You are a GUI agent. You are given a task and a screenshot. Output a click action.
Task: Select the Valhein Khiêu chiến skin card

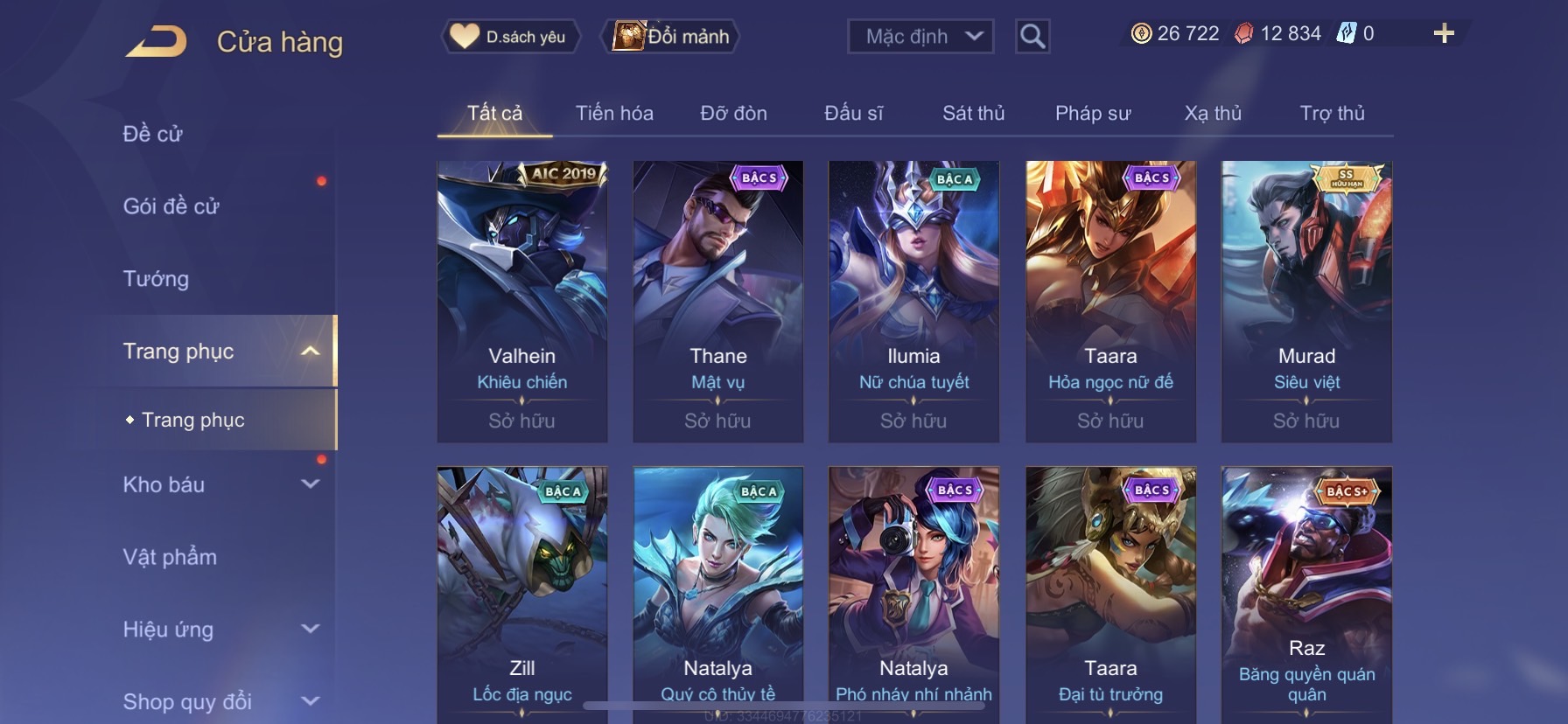(x=522, y=301)
